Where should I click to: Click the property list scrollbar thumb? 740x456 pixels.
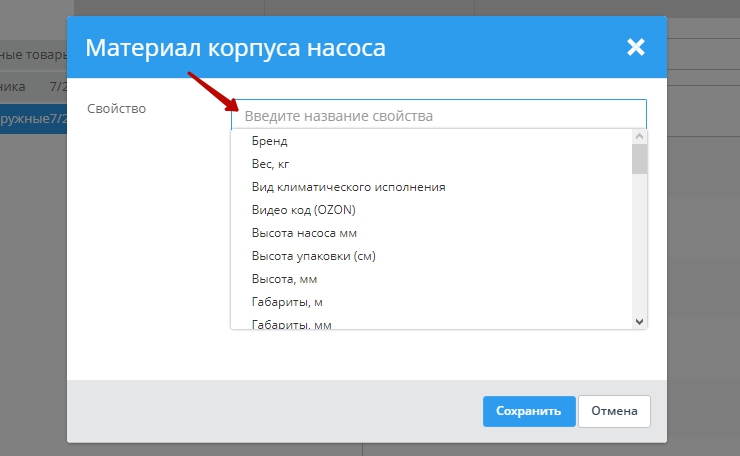(x=640, y=159)
